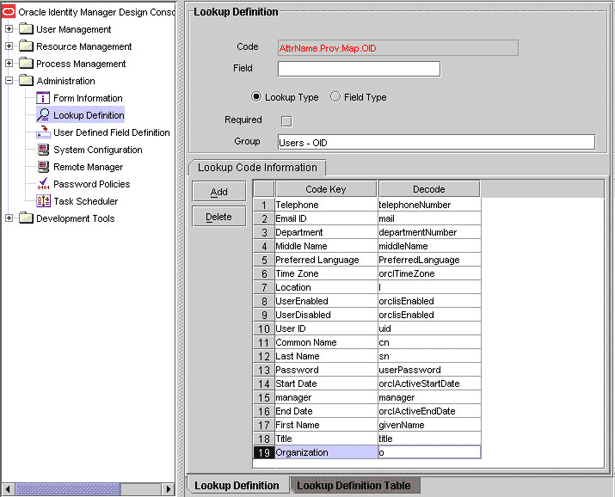Click the Middle Name code key cell
615x497 pixels.
326,246
